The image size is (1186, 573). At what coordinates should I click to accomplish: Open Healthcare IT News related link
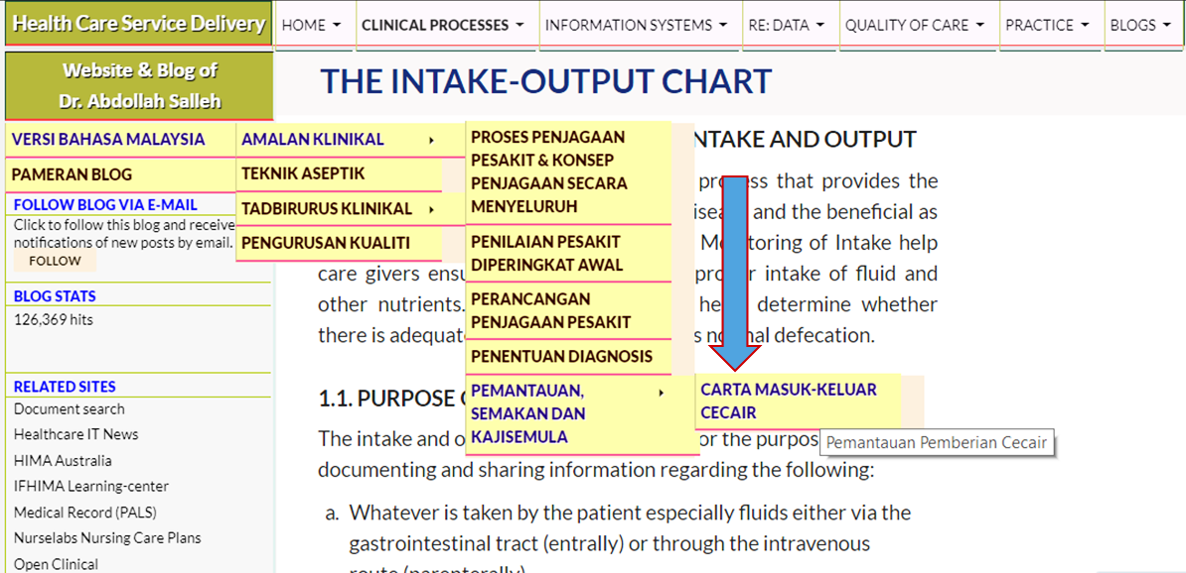point(76,434)
